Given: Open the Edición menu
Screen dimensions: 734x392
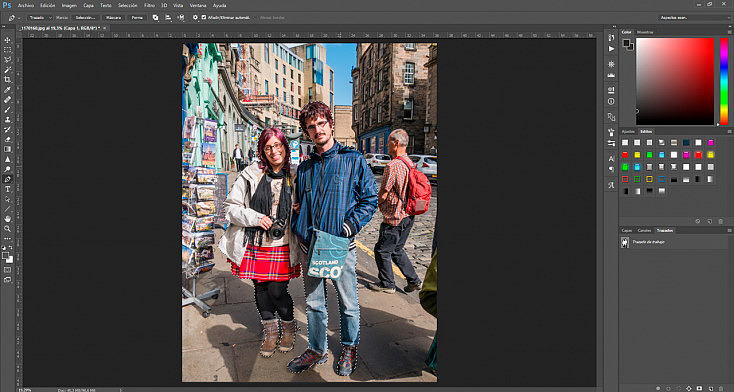Looking at the screenshot, I should click(x=47, y=6).
